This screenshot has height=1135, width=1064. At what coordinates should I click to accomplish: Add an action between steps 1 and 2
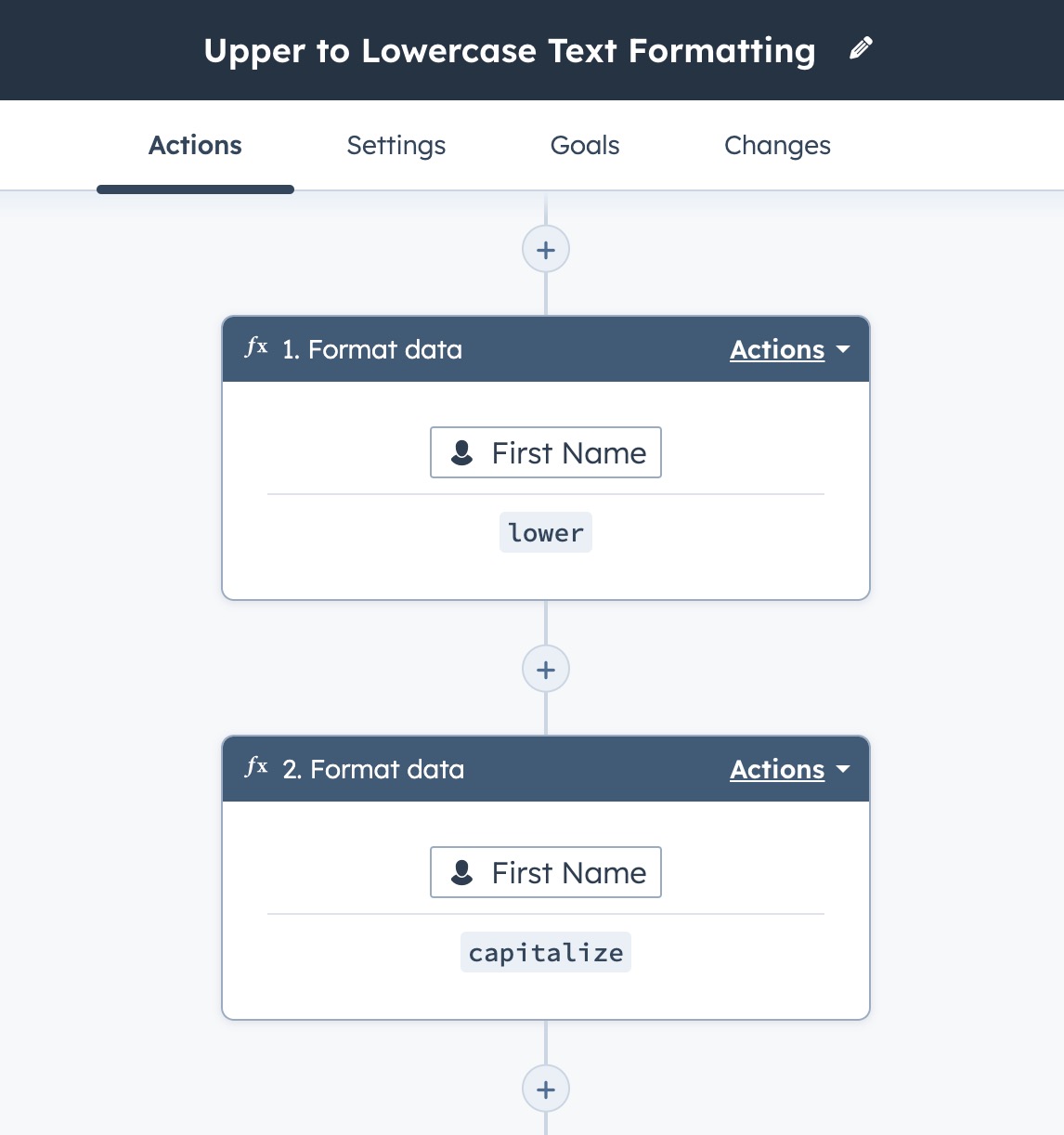(x=546, y=670)
